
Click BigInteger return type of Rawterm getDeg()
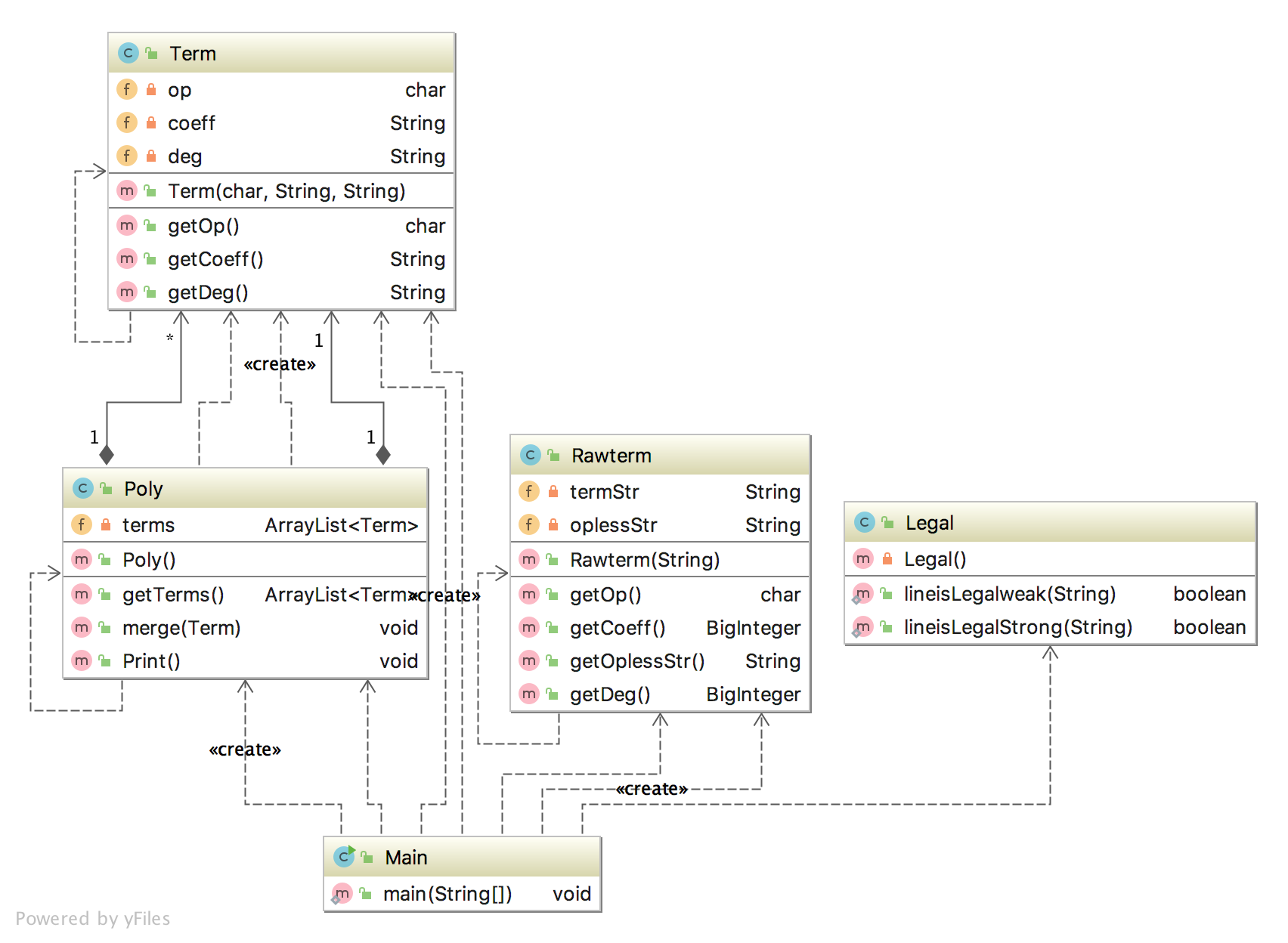[753, 694]
